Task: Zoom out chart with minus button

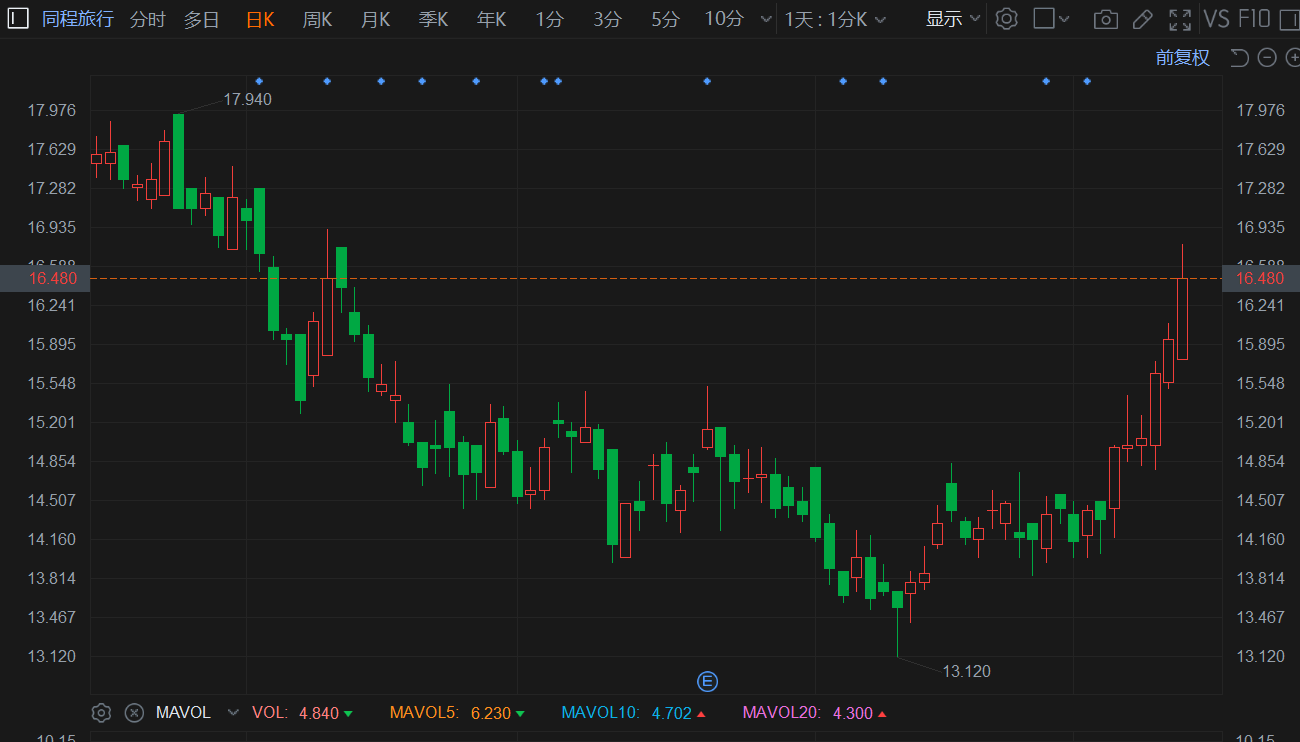Action: click(x=1267, y=58)
